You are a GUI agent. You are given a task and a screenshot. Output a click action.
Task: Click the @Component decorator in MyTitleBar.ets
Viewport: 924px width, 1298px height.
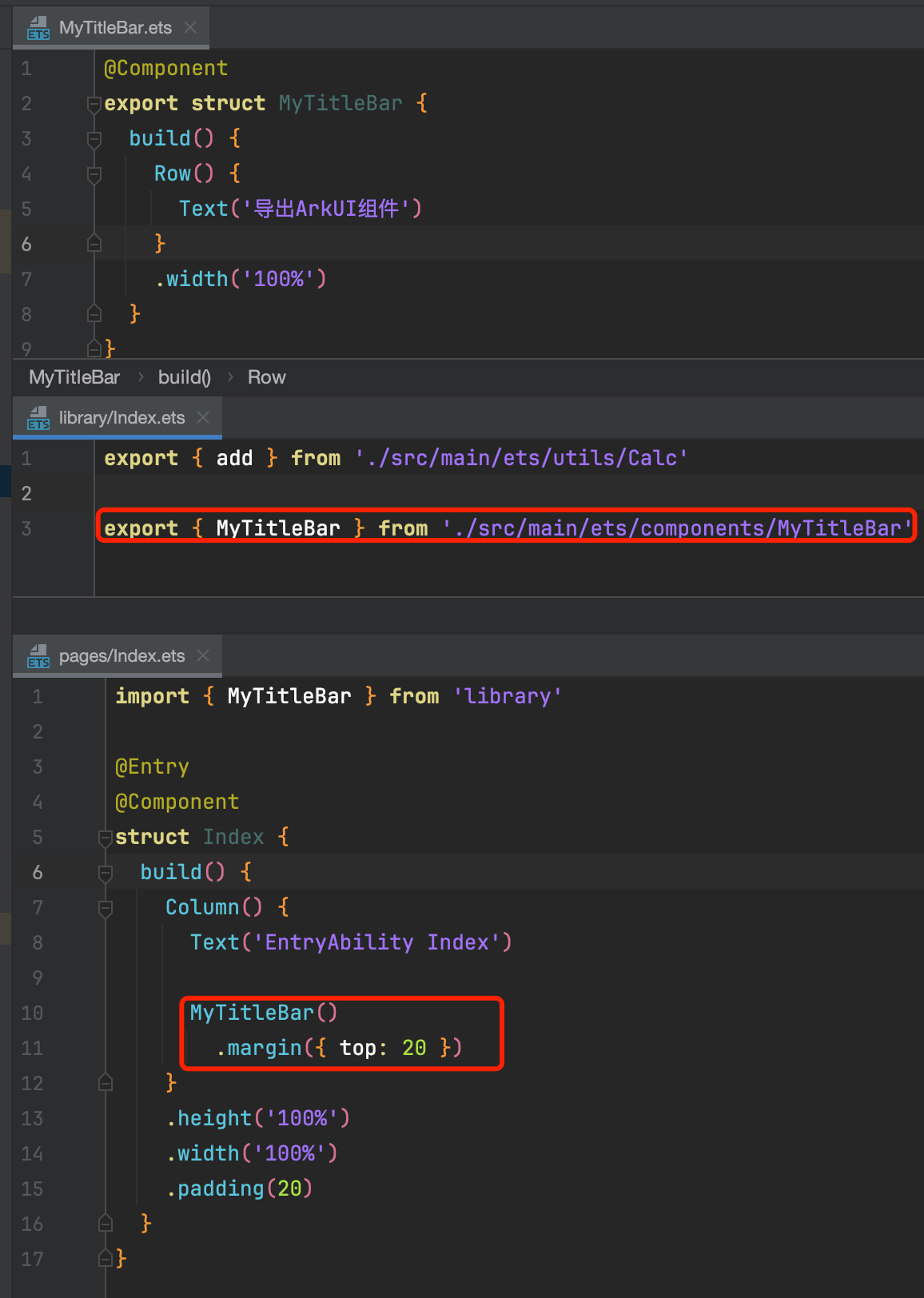tap(166, 69)
